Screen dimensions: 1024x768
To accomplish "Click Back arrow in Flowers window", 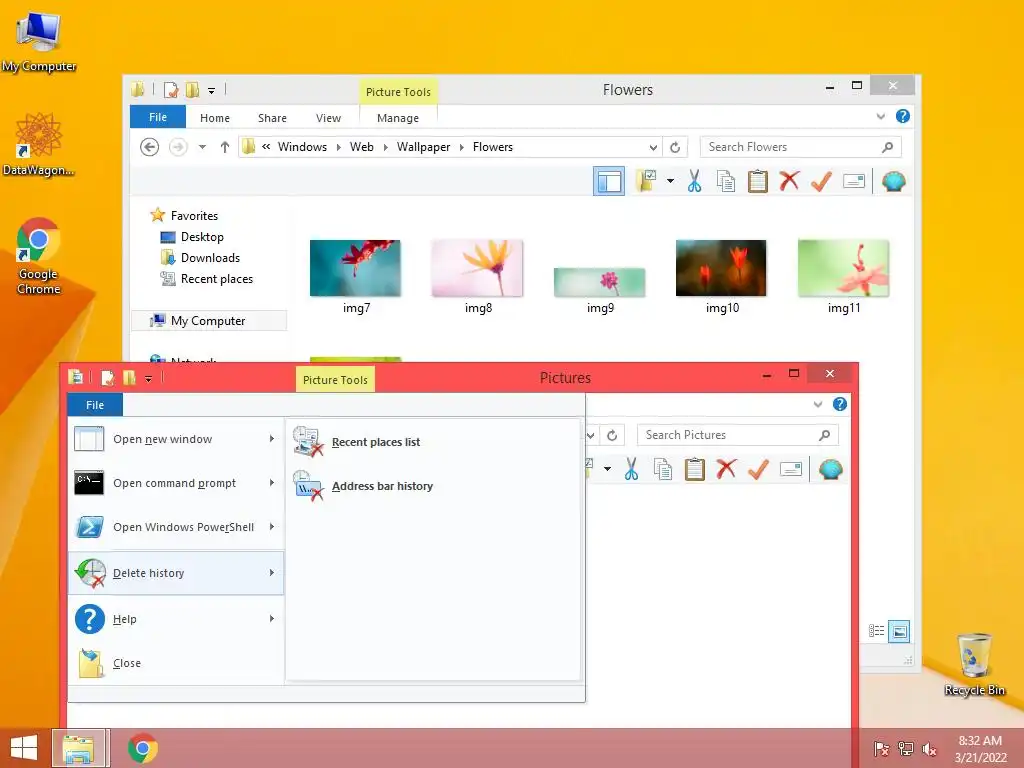I will [150, 147].
